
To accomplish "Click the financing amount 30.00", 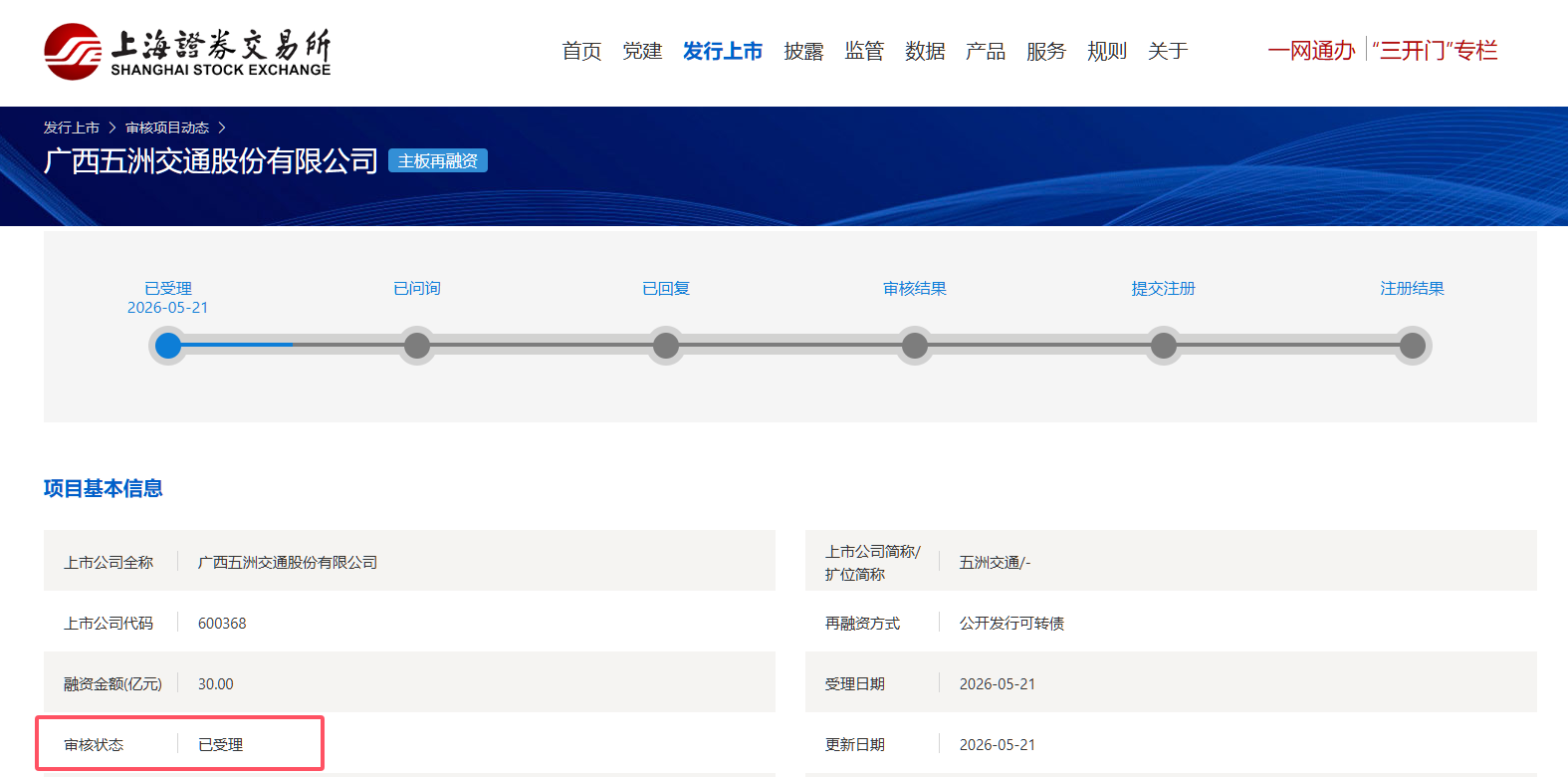I will [x=216, y=684].
